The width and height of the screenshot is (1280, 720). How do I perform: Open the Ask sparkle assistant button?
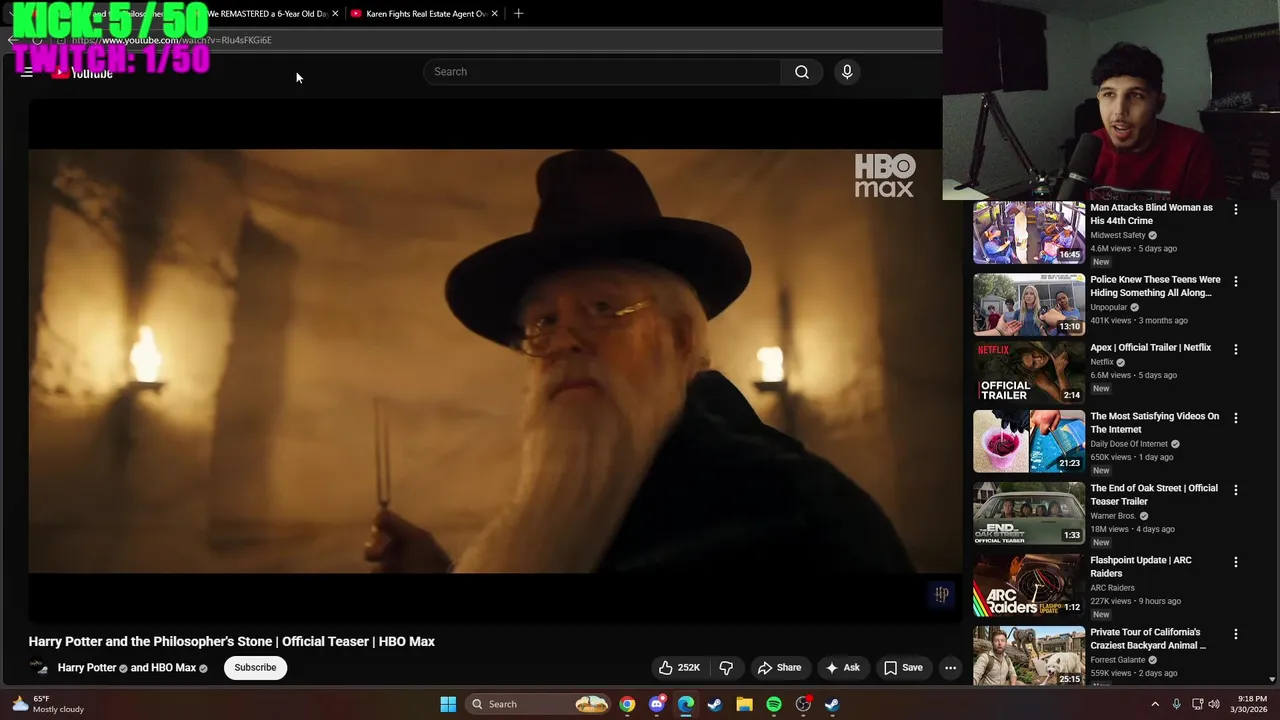click(x=842, y=668)
